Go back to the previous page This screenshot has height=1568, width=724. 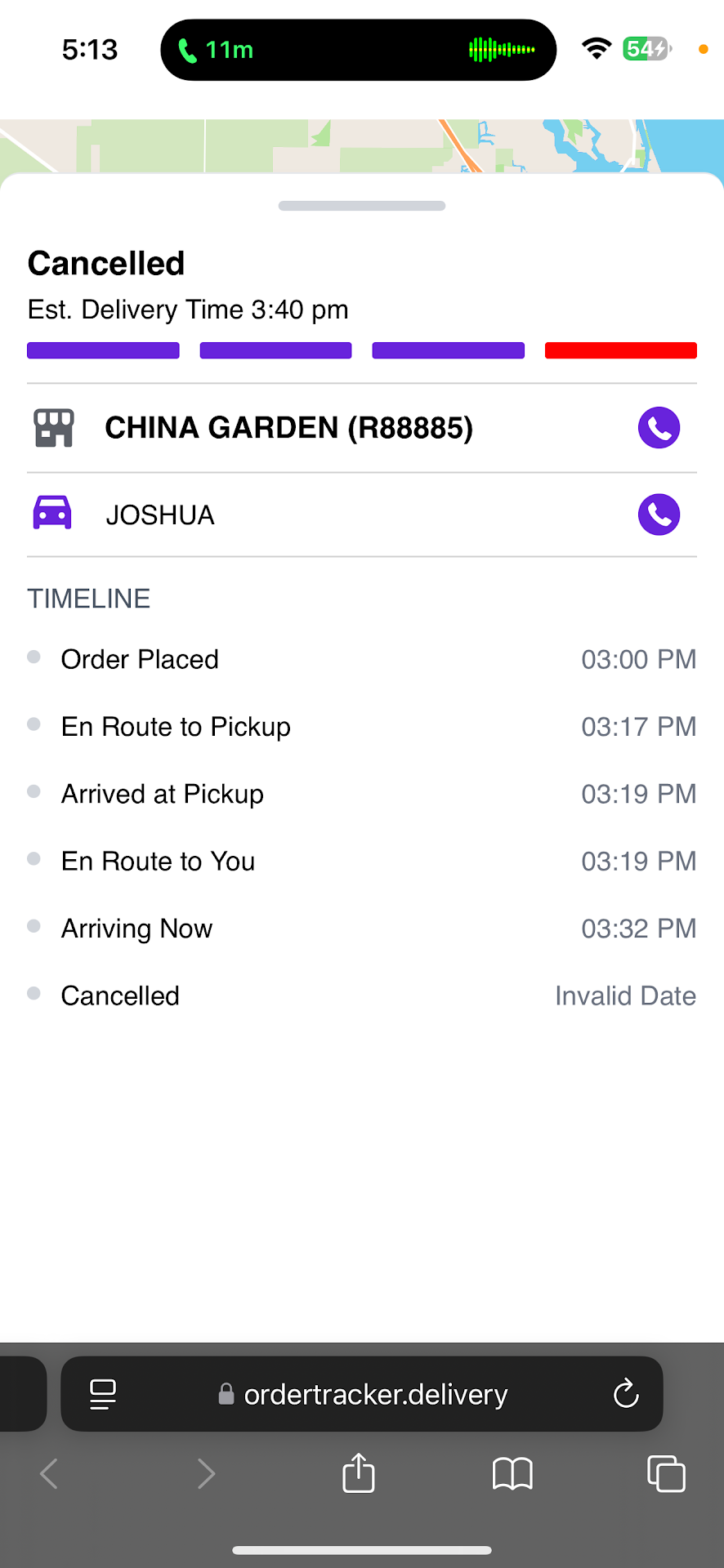(49, 1474)
